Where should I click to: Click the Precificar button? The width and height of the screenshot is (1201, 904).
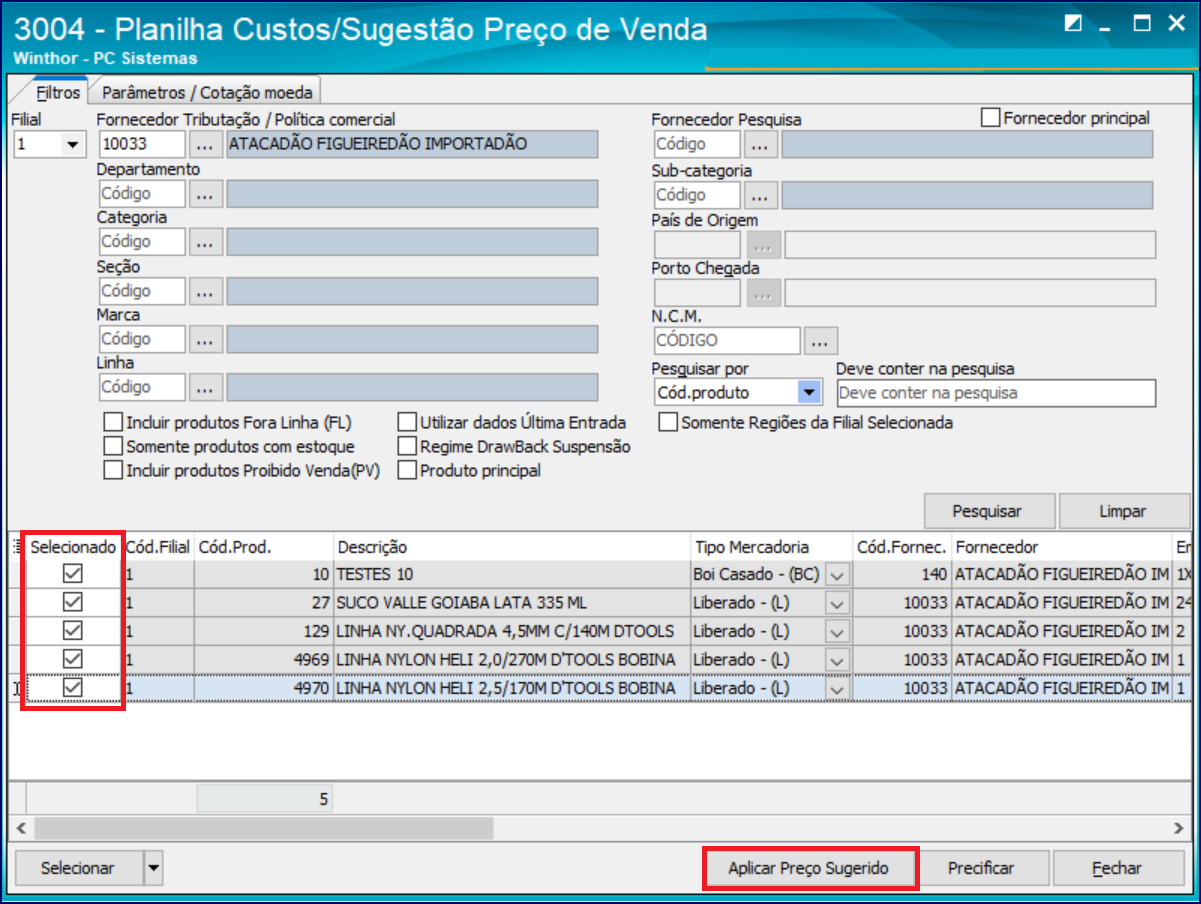981,868
